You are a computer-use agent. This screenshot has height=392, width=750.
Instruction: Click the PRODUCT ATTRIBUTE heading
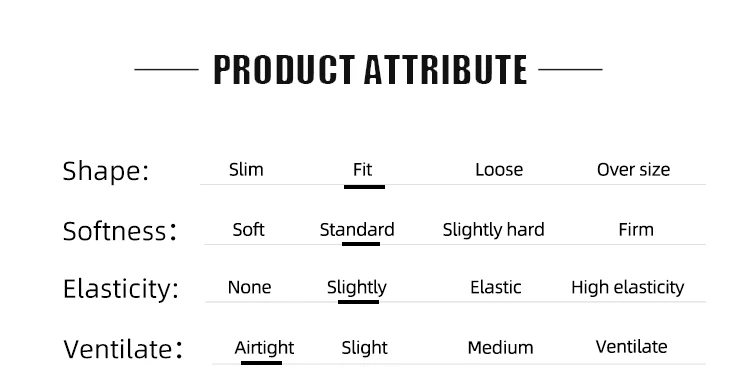point(370,70)
